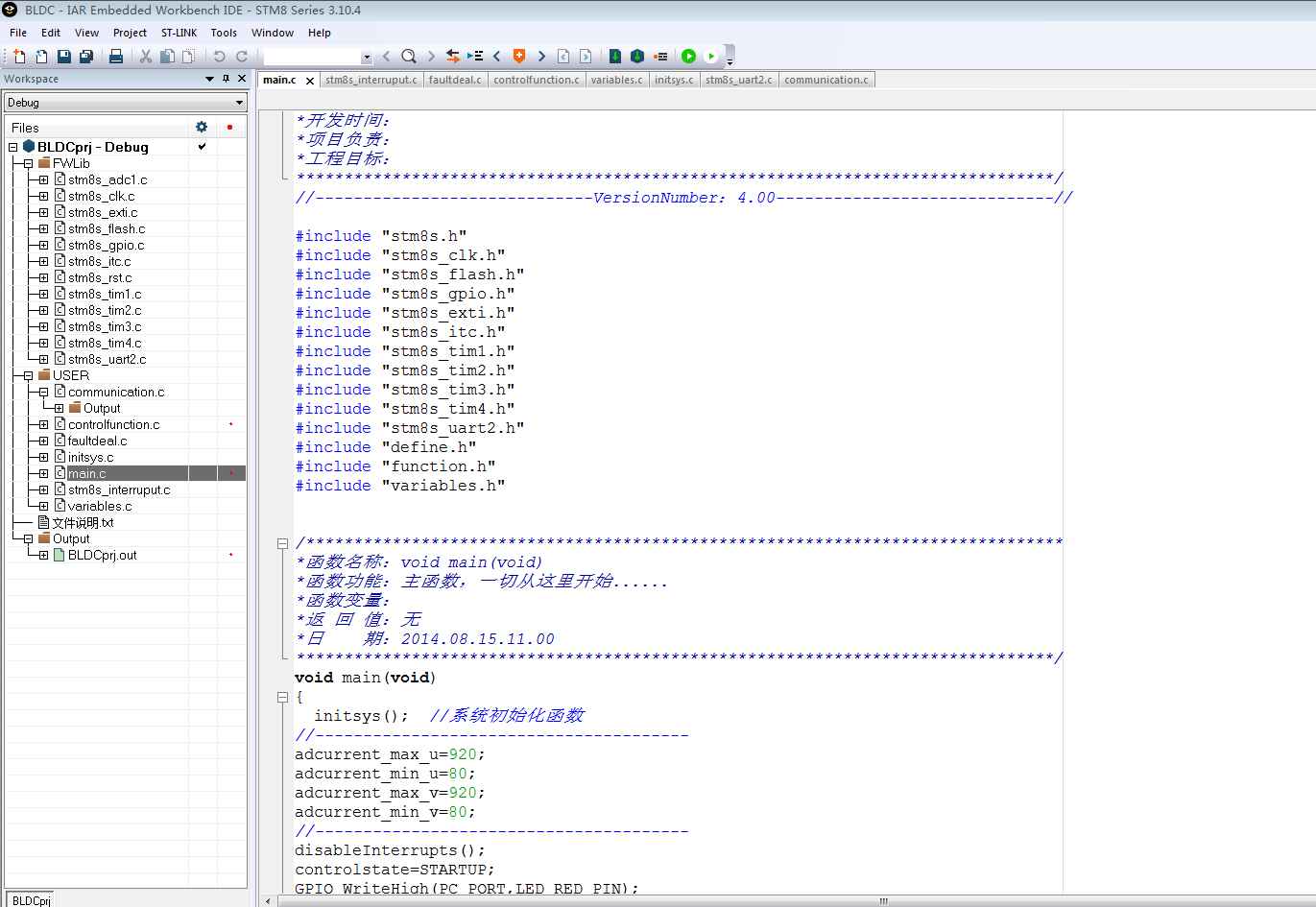Select the BLDCprj workspace bottom tab
Screen dimensions: 1316x907
pos(31,900)
